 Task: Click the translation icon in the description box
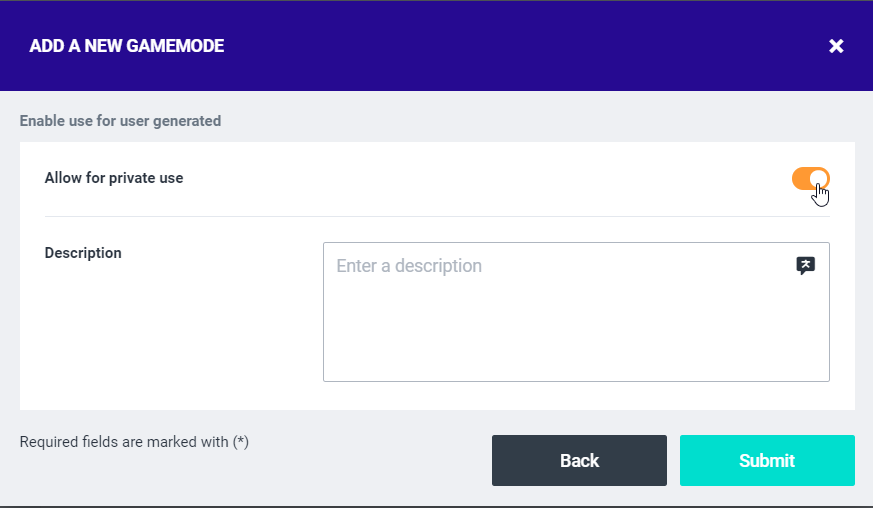[805, 265]
